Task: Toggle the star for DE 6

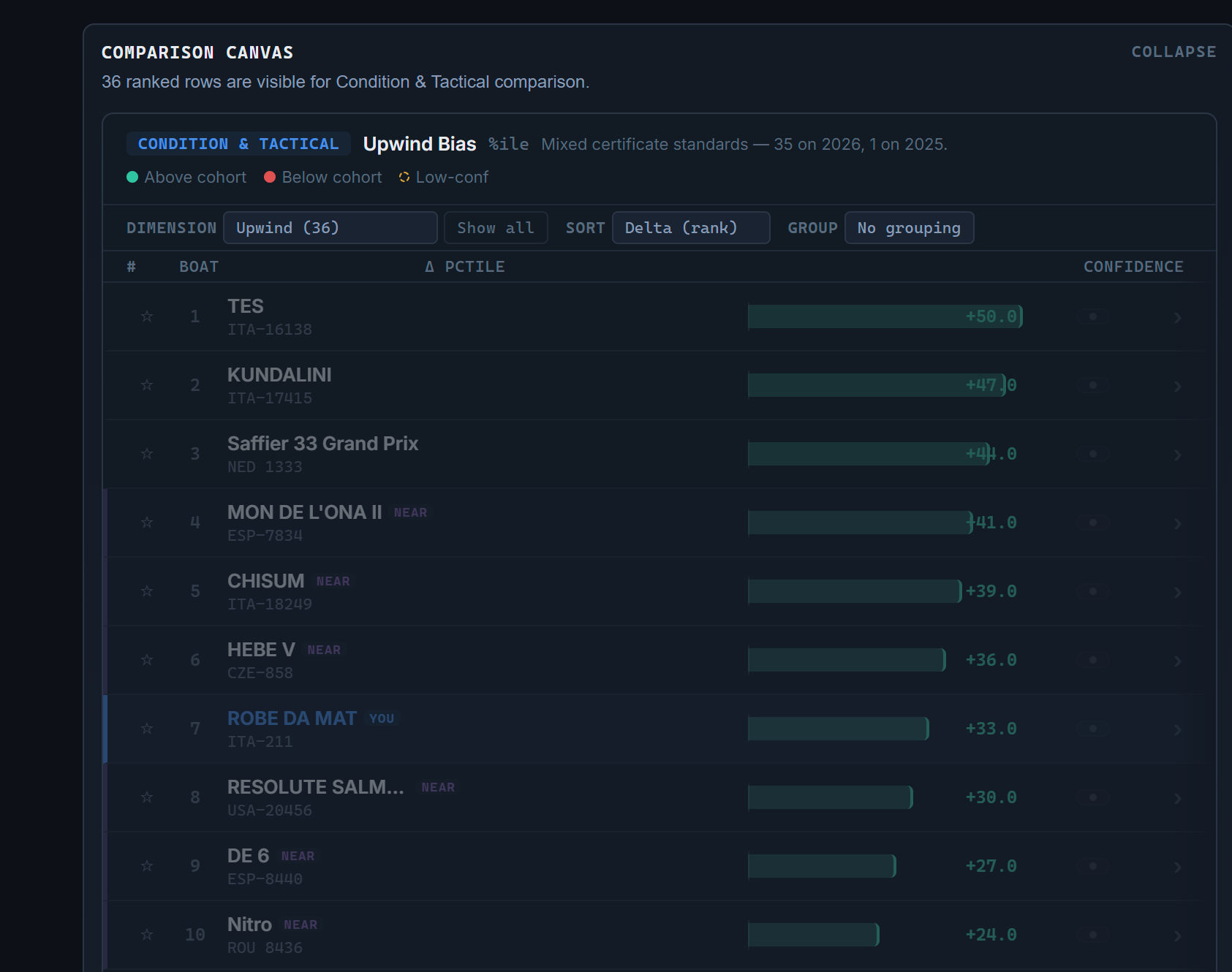Action: click(x=147, y=866)
